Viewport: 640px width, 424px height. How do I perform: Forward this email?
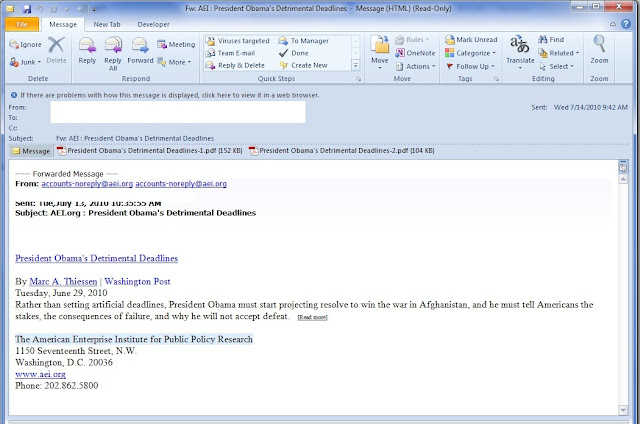tap(140, 51)
